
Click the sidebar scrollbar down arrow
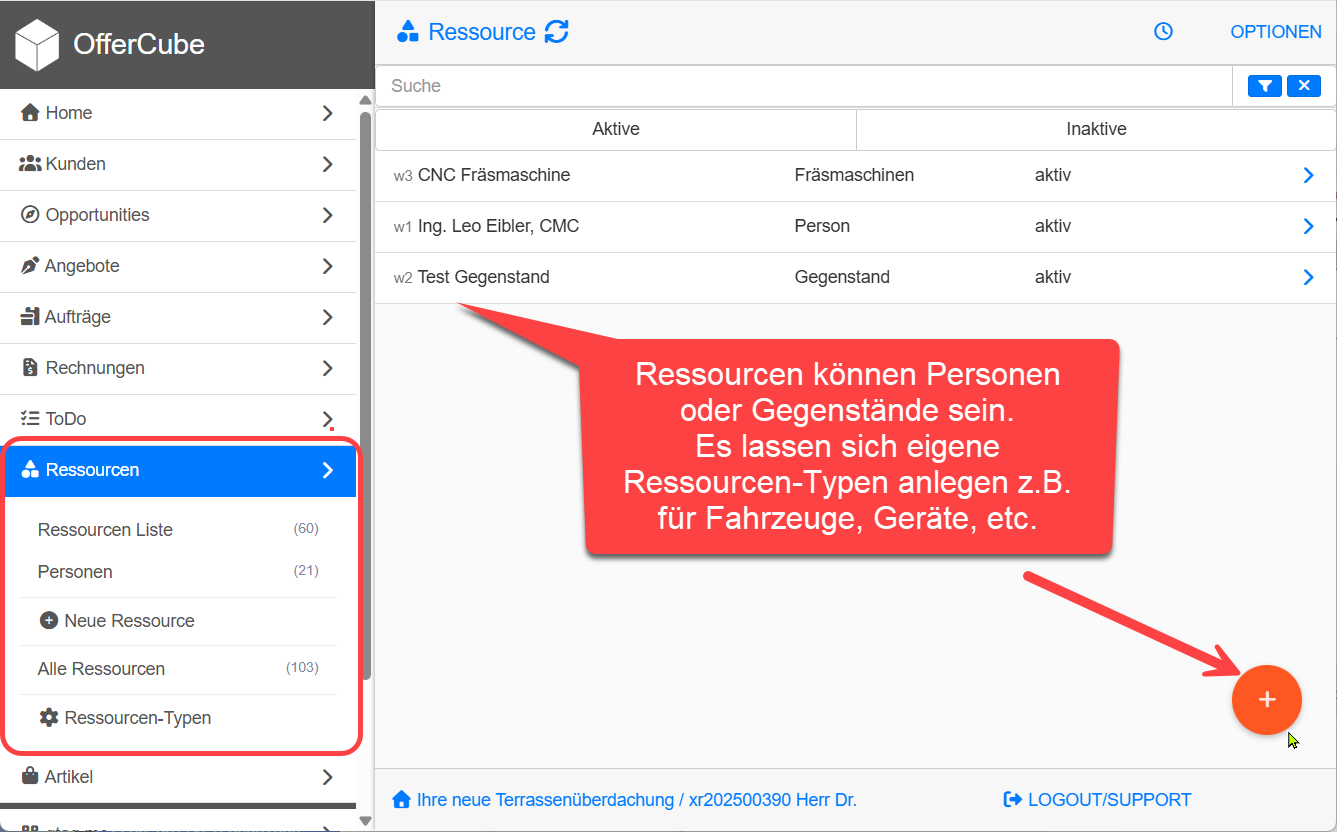coord(365,821)
